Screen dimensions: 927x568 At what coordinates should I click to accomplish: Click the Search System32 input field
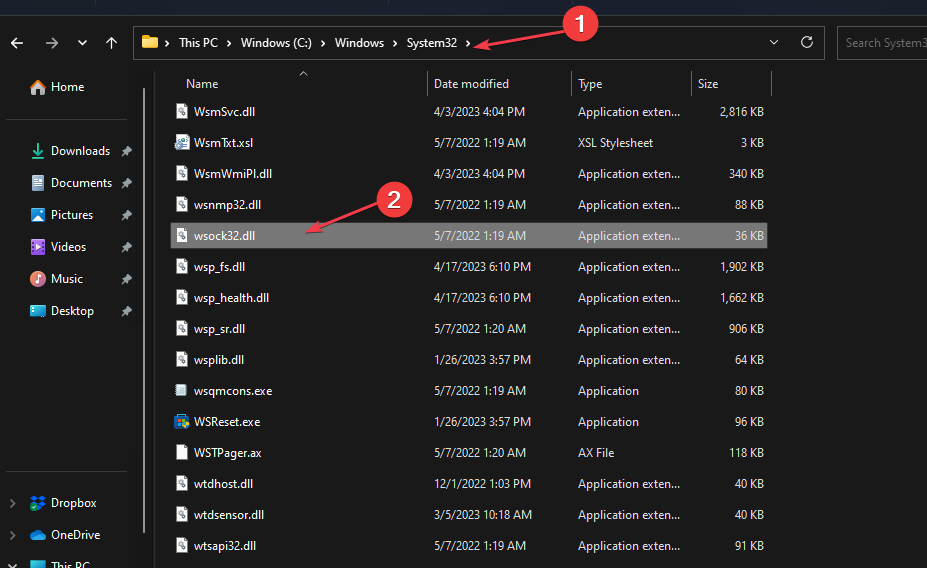(x=883, y=43)
